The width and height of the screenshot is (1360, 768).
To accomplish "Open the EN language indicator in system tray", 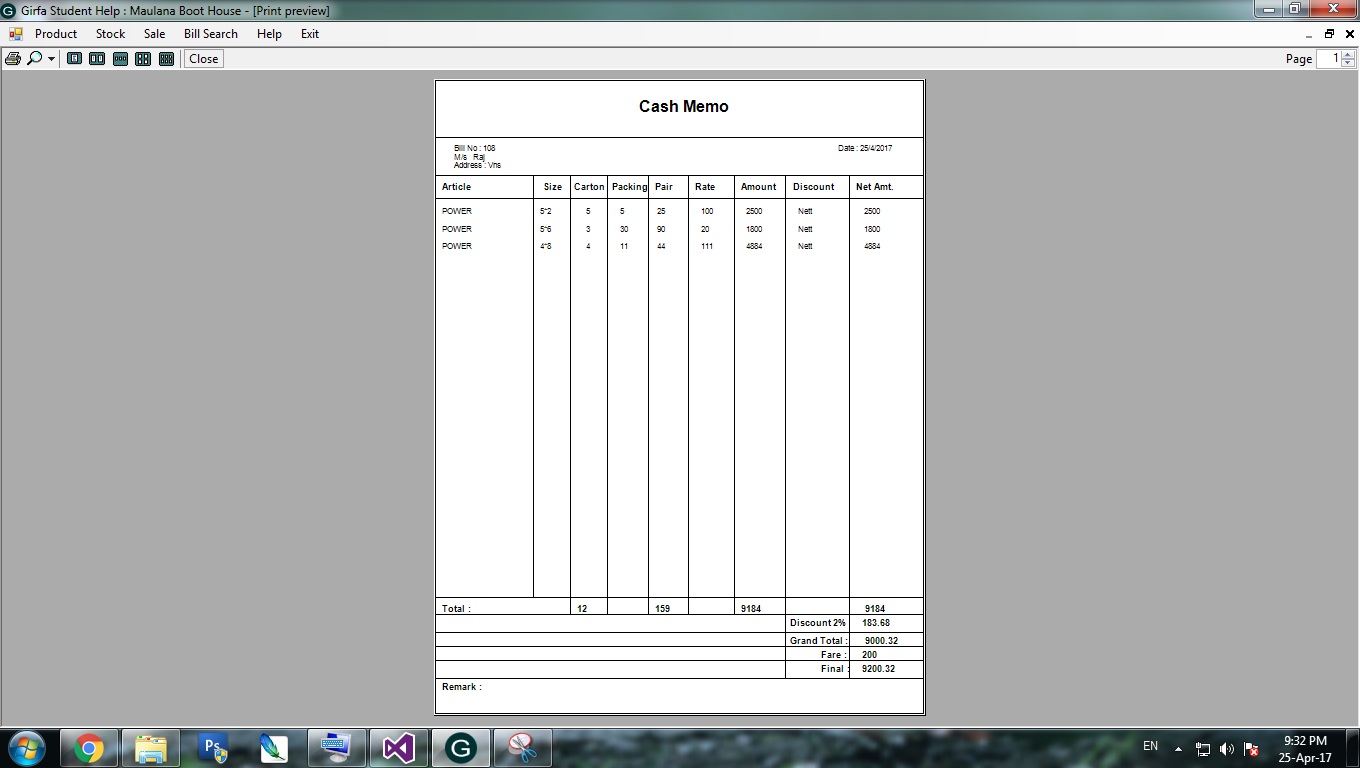I will click(1150, 747).
